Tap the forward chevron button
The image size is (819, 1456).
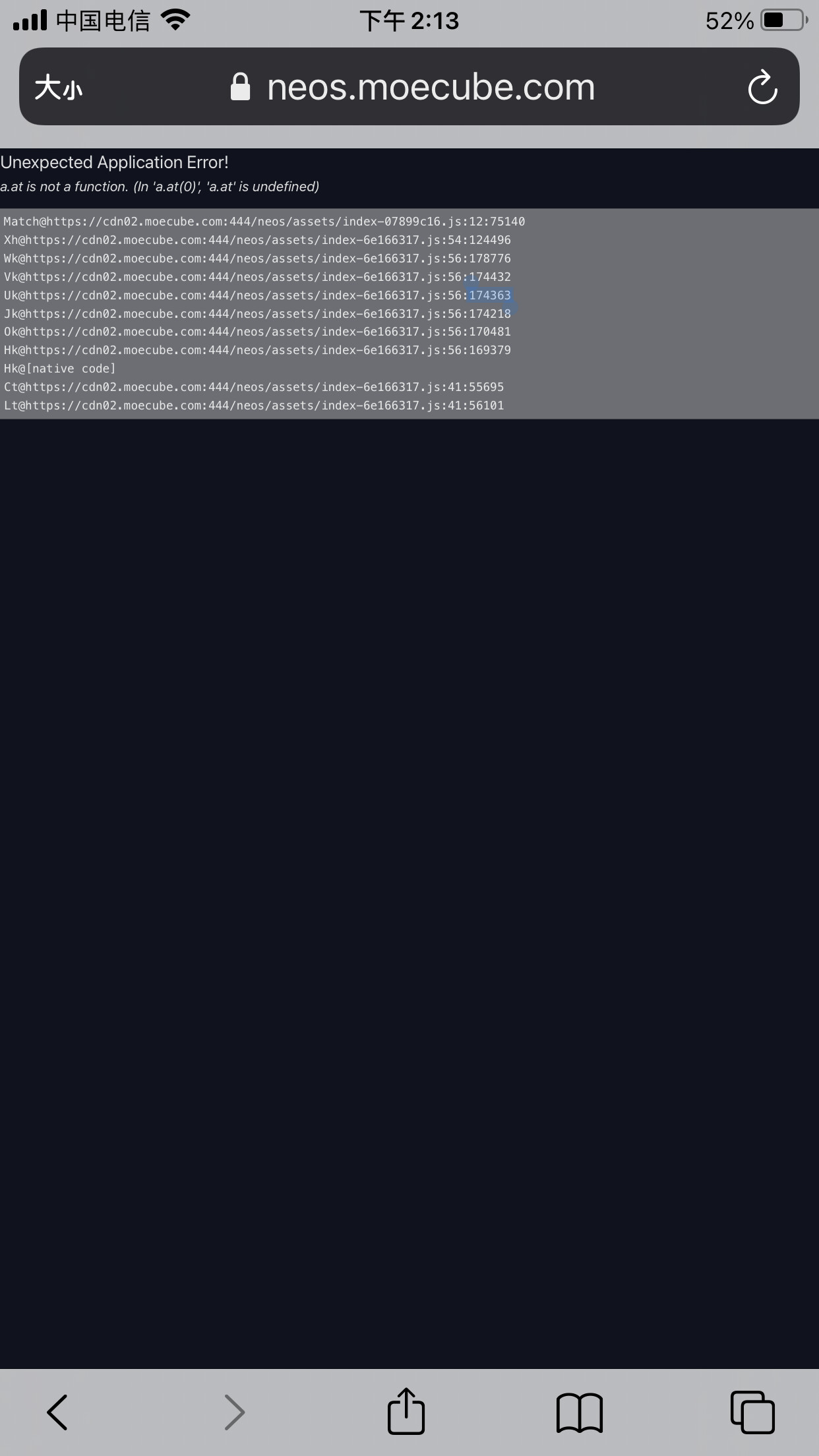tap(234, 1412)
